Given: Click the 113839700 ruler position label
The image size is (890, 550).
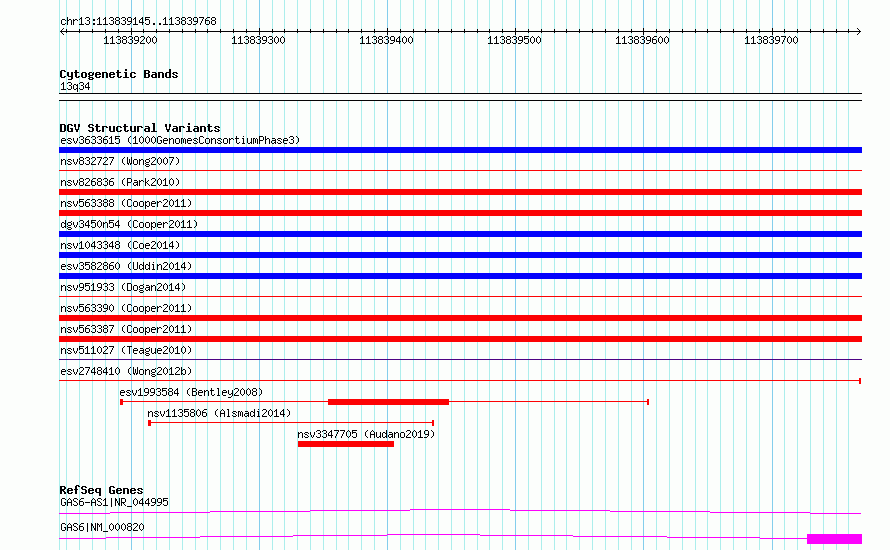Looking at the screenshot, I should [771, 40].
